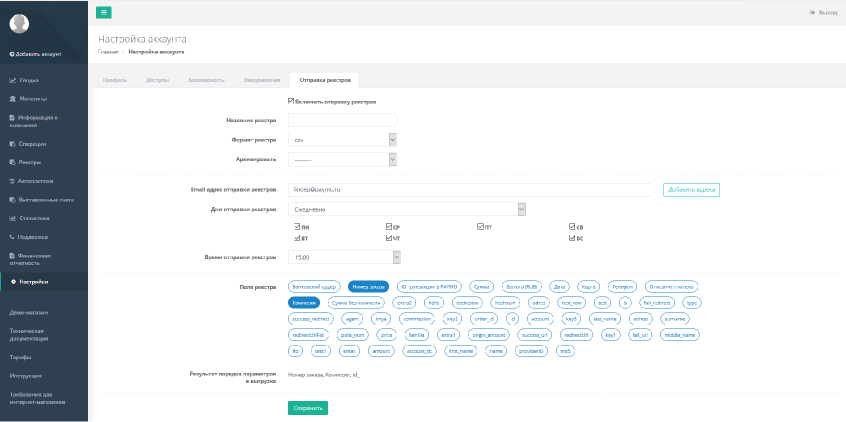Click the Выход link
846x422 pixels.
click(823, 13)
